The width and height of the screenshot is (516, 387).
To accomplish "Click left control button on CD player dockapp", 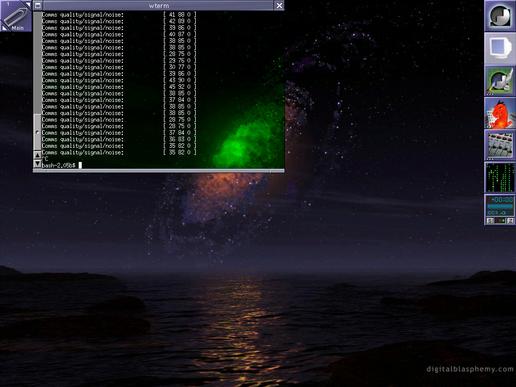I will (x=490, y=221).
